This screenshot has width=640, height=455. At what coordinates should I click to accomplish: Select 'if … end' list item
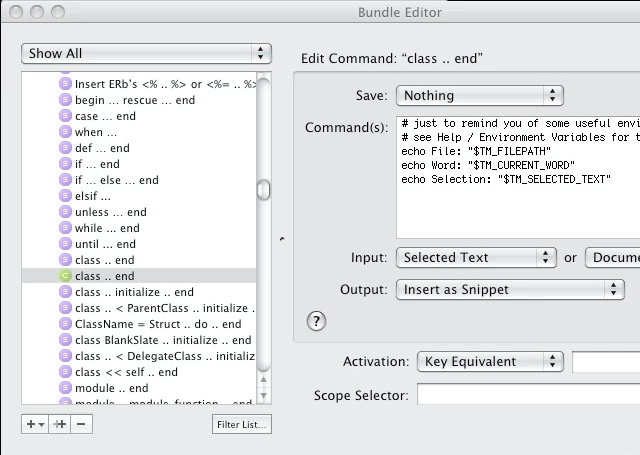click(x=139, y=164)
